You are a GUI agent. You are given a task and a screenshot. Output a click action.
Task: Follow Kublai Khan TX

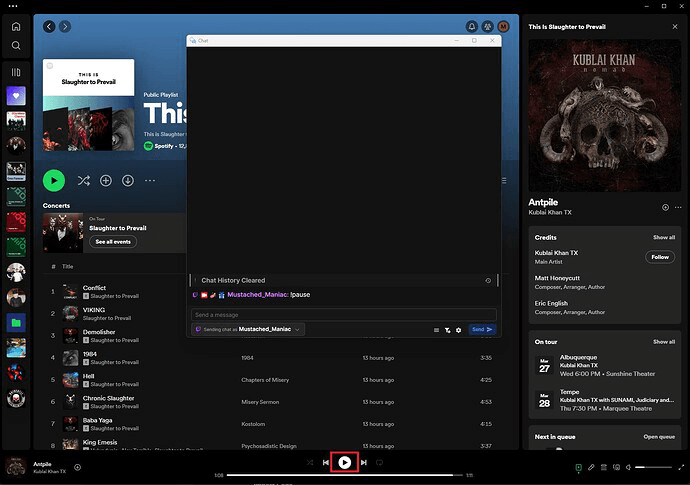pos(660,257)
